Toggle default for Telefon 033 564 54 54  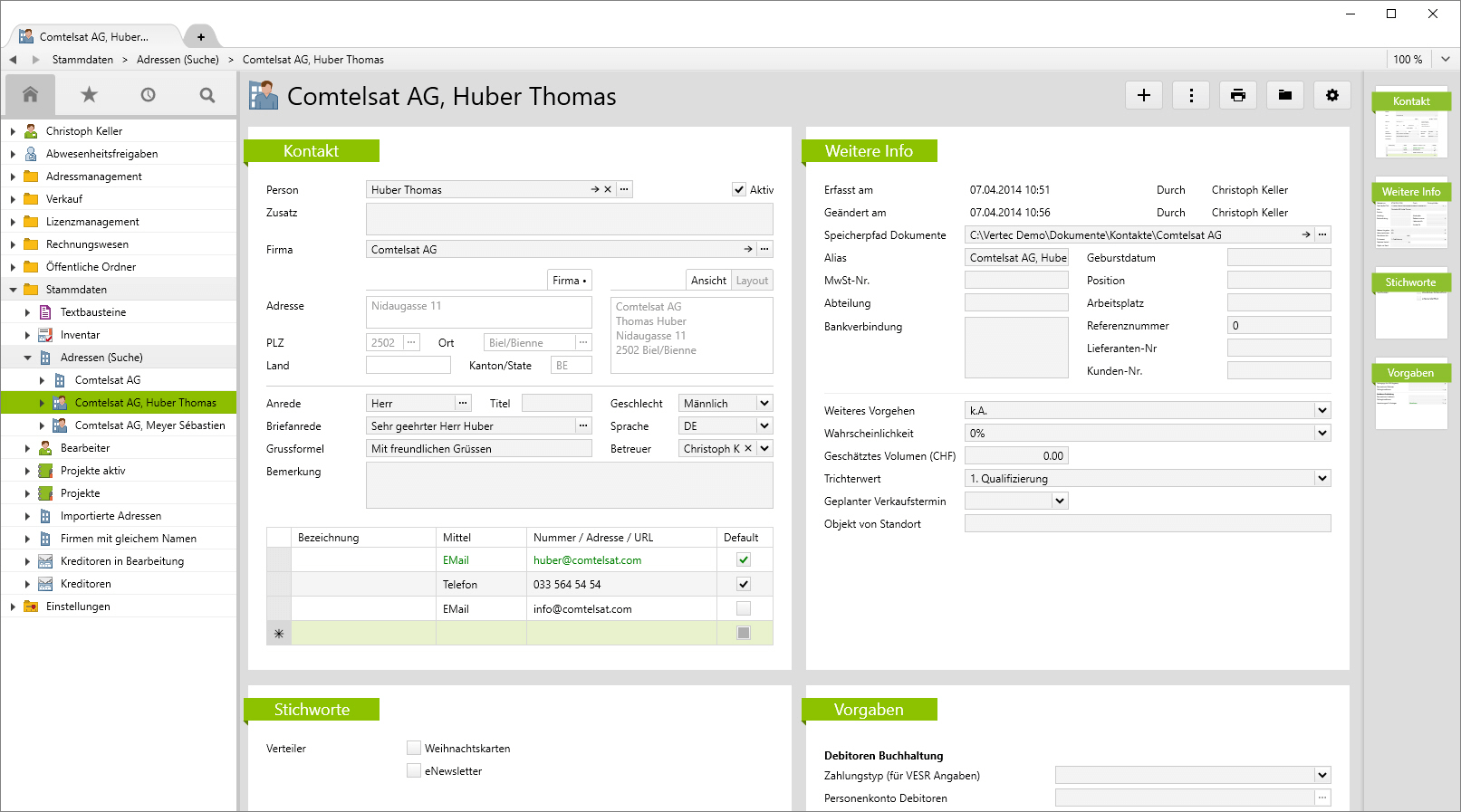pyautogui.click(x=744, y=584)
